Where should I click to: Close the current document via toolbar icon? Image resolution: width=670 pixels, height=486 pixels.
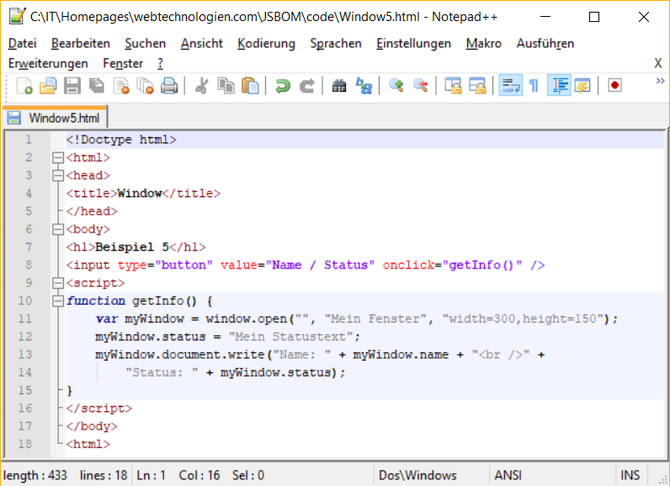click(x=121, y=86)
